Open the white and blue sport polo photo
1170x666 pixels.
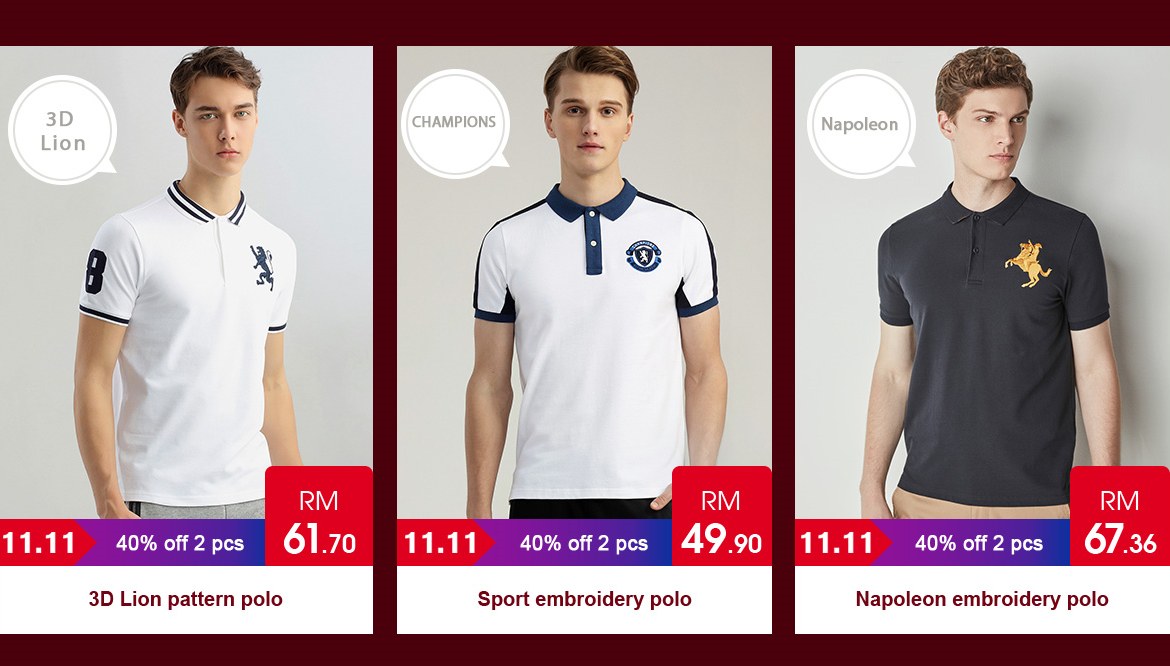coord(584,282)
